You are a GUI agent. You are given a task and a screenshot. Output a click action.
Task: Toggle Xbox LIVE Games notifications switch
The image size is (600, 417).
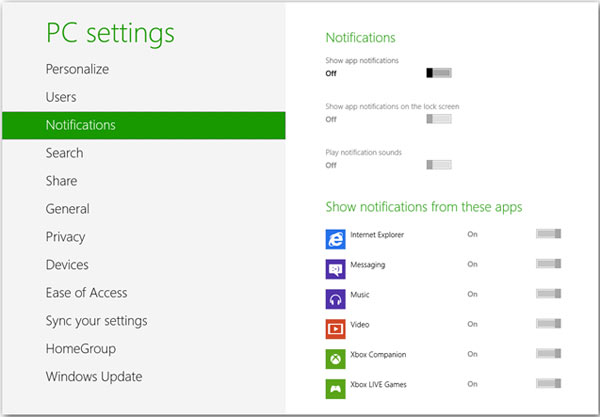549,385
